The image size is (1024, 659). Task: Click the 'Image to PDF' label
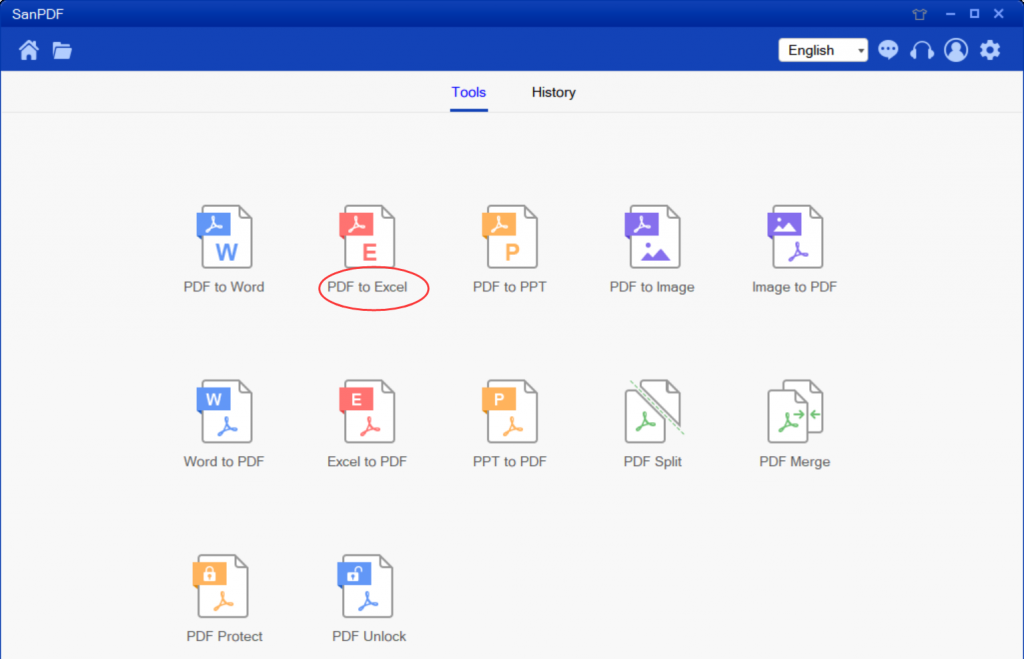click(795, 287)
